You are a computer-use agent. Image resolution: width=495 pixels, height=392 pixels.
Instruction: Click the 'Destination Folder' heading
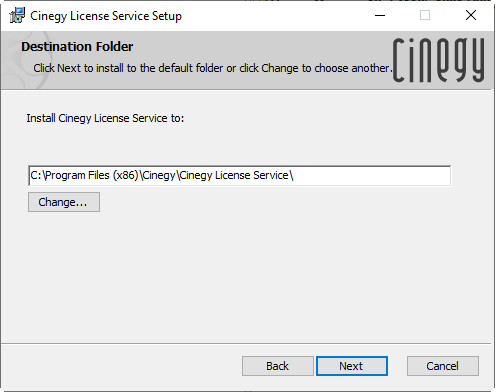click(x=77, y=47)
